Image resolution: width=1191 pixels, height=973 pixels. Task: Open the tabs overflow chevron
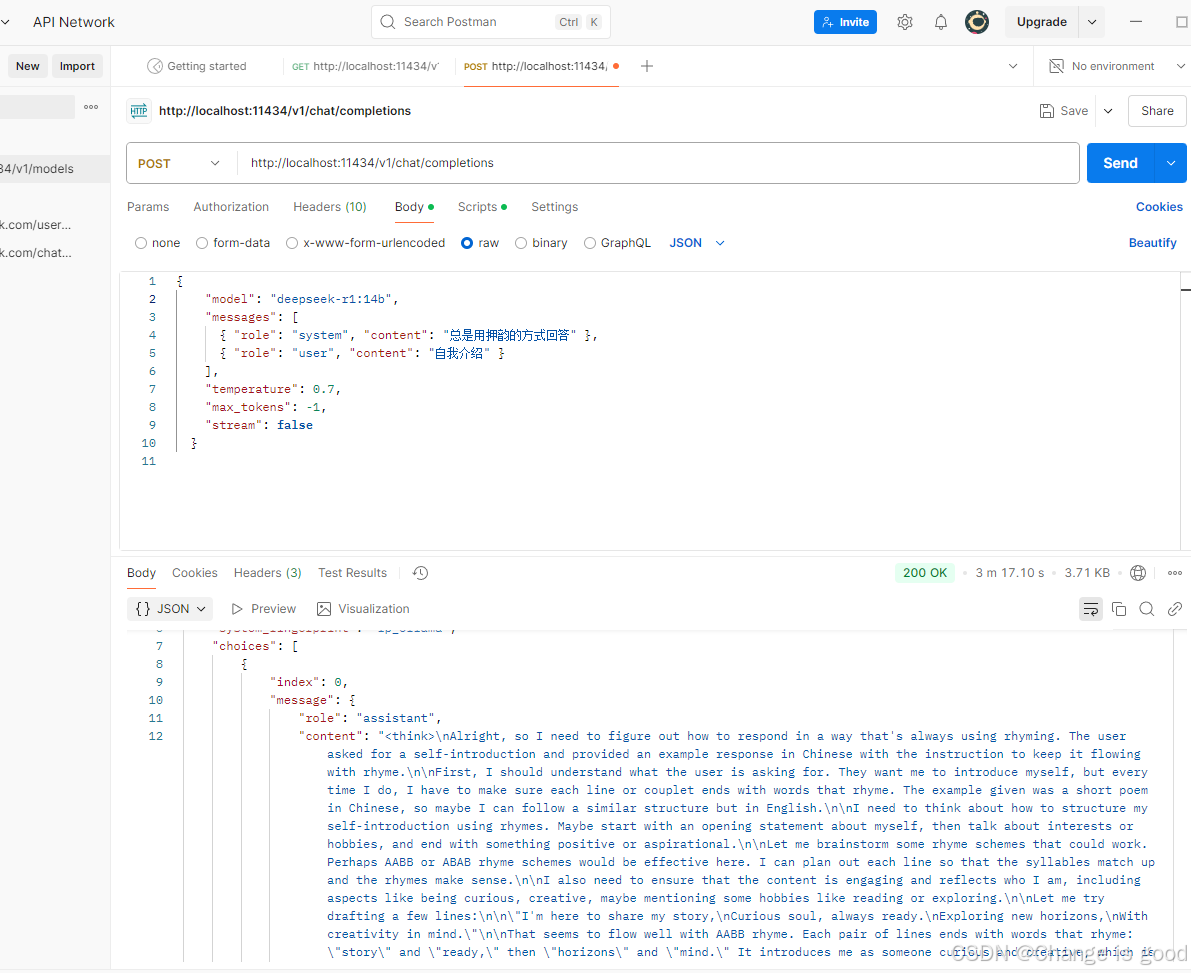(x=1013, y=66)
